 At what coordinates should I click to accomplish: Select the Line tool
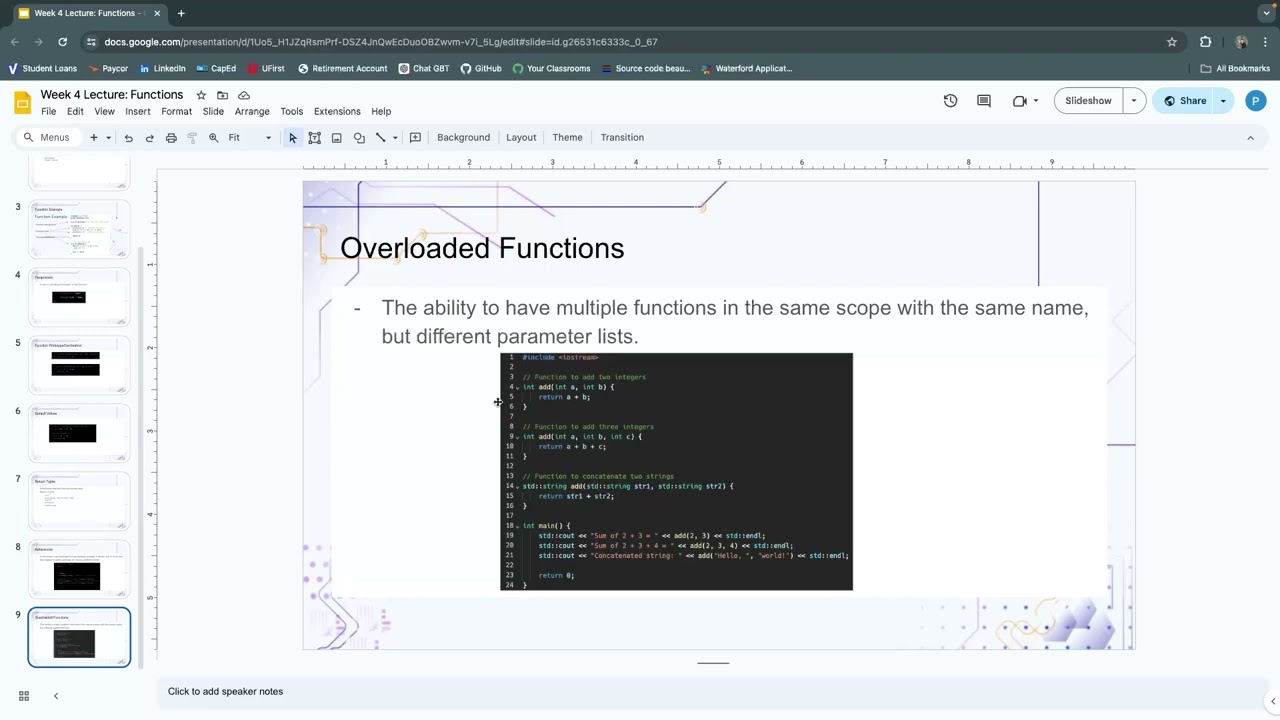(x=380, y=138)
